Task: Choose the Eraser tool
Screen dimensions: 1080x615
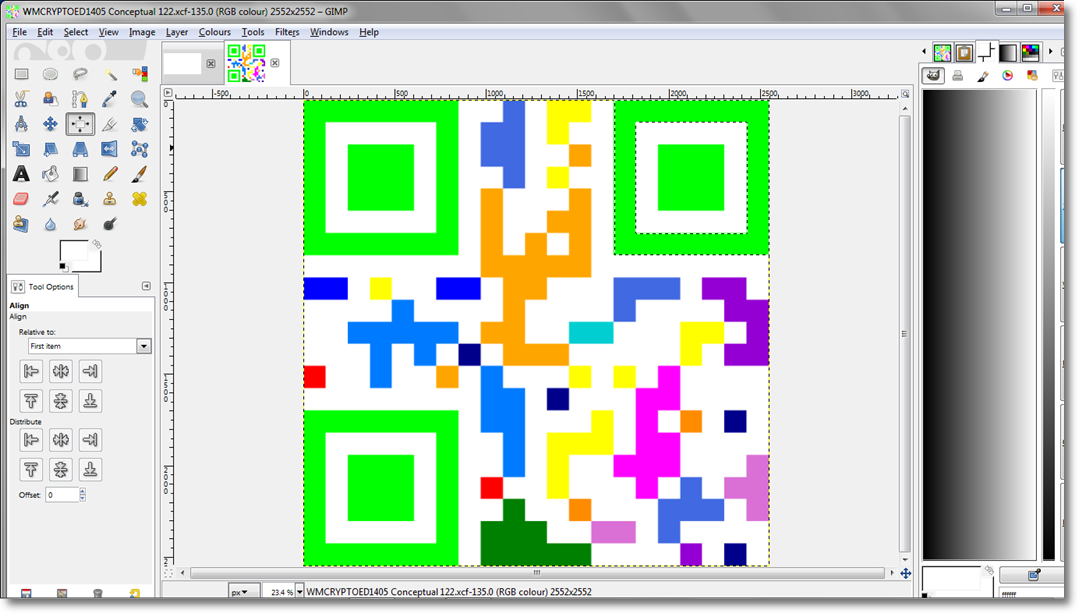Action: coord(21,199)
